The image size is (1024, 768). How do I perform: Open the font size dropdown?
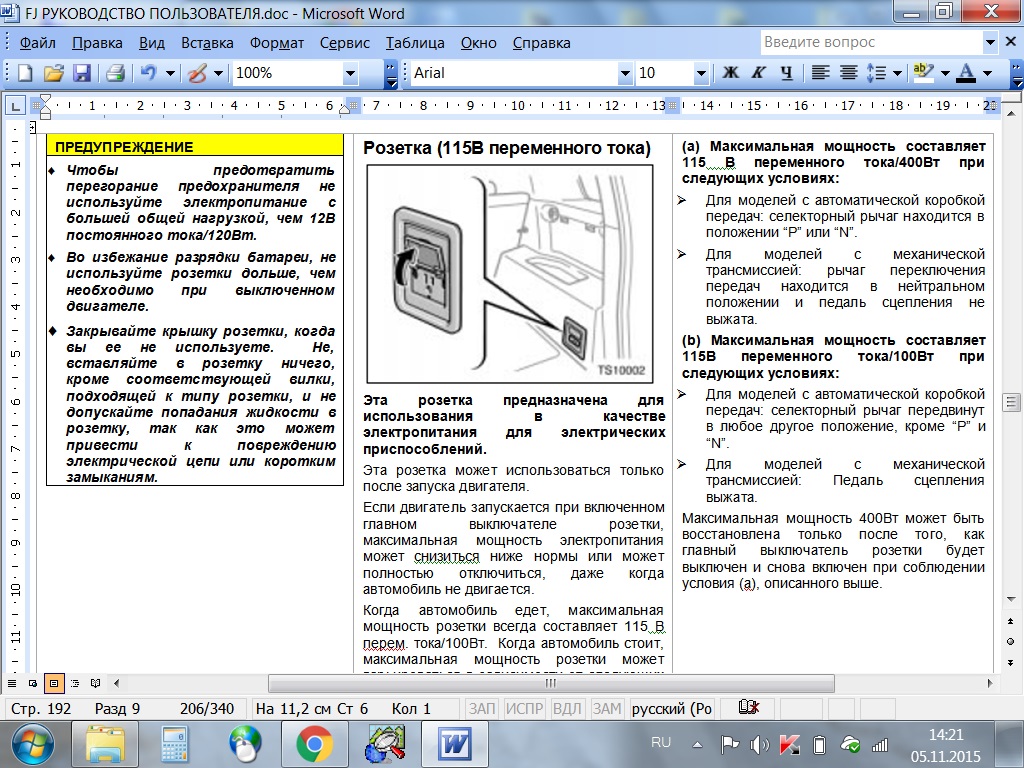point(703,73)
